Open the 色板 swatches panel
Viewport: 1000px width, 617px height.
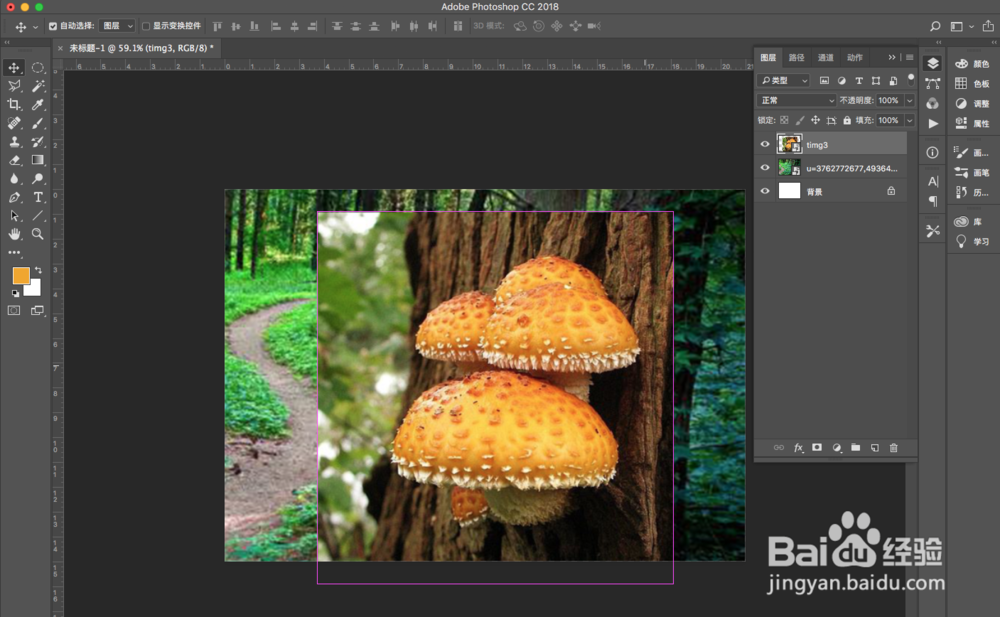(x=971, y=84)
